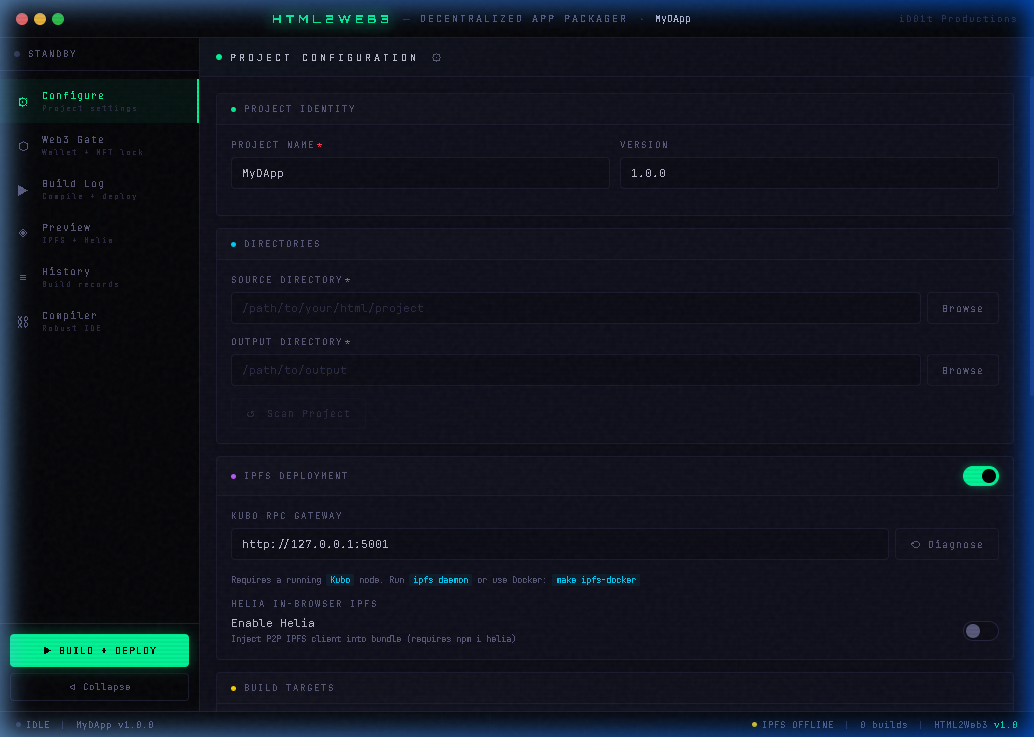Go to the Build Log section
This screenshot has height=737, width=1034.
coord(99,190)
